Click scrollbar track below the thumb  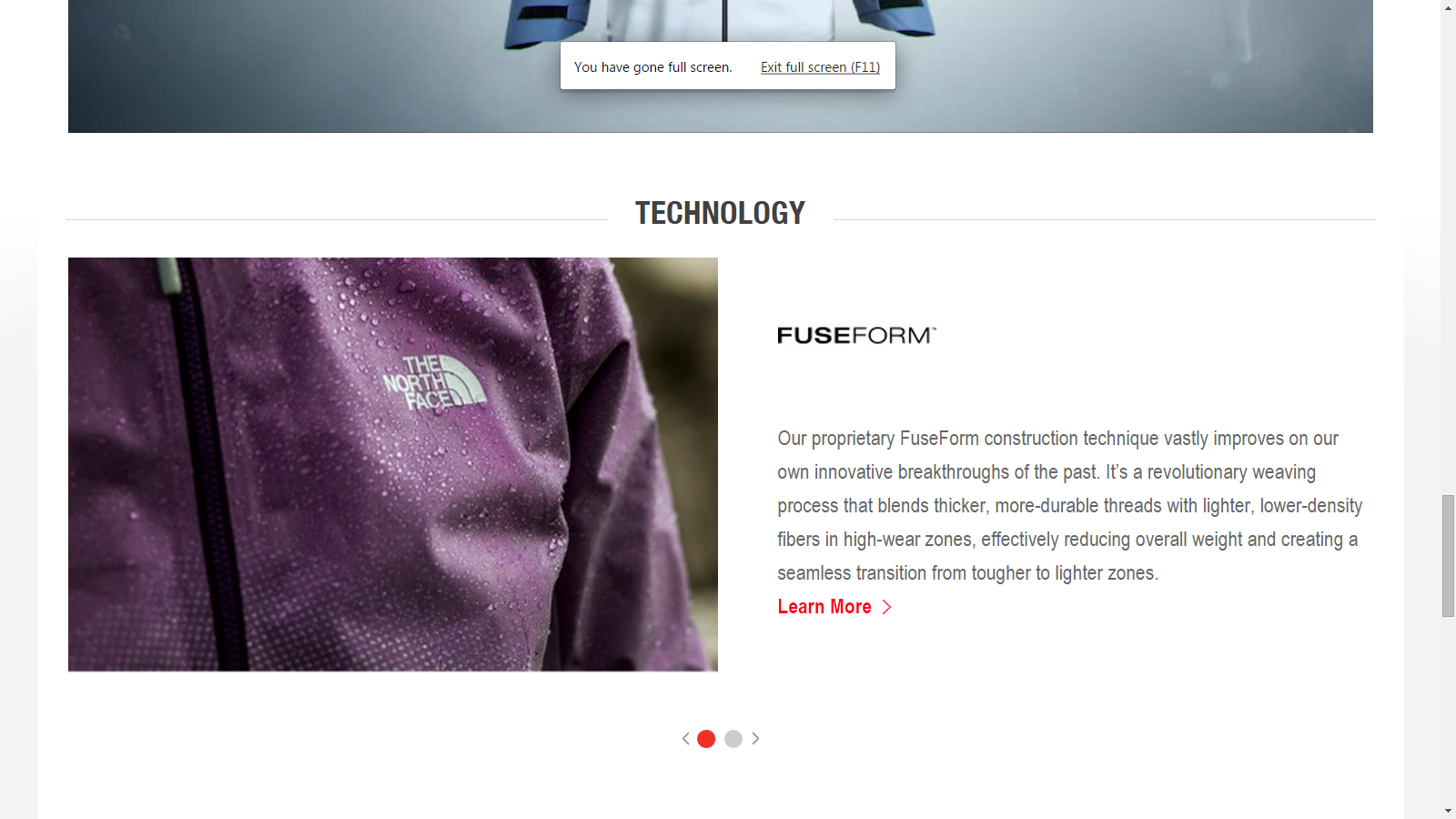coord(1448,710)
